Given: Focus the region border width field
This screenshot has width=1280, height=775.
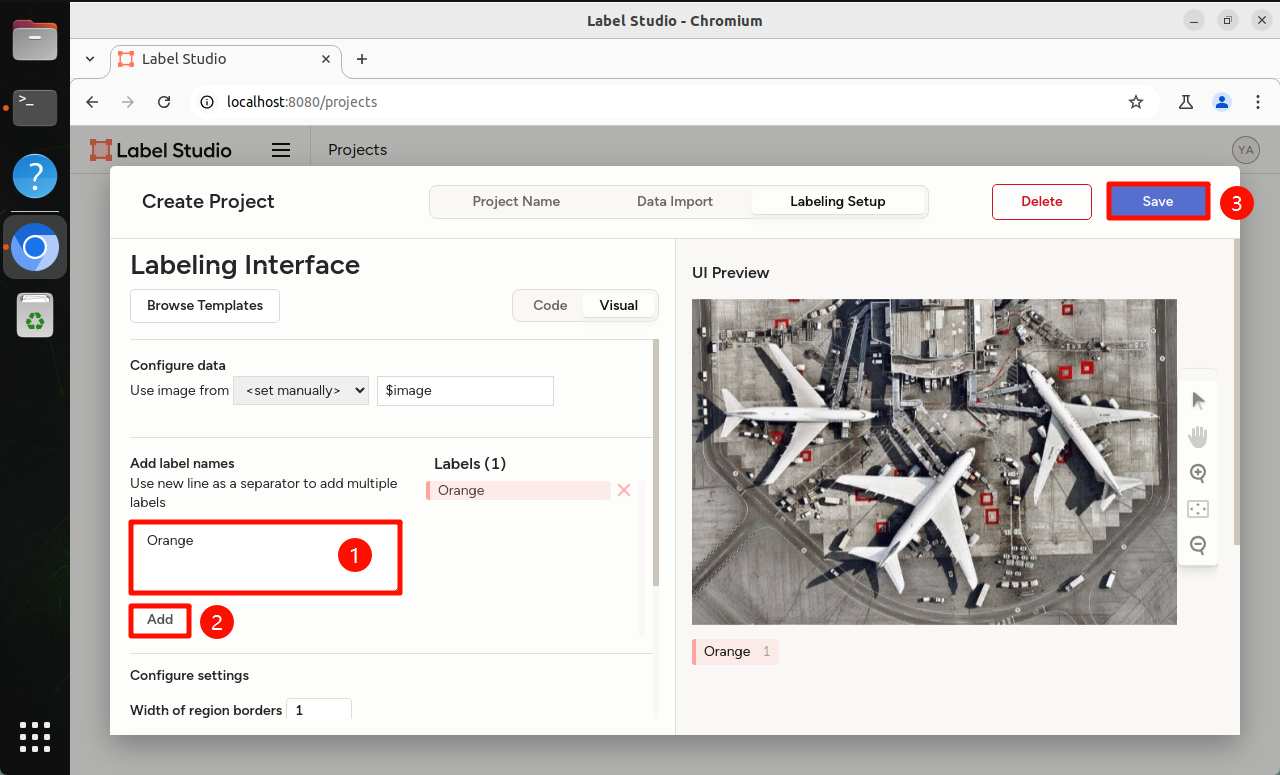Looking at the screenshot, I should [319, 710].
